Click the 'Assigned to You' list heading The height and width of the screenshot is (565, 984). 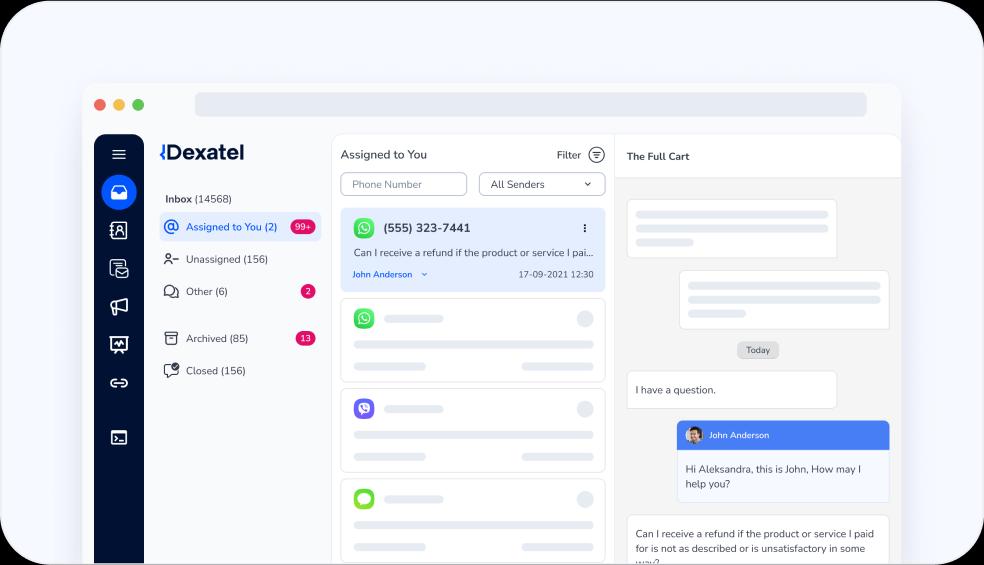pos(383,154)
